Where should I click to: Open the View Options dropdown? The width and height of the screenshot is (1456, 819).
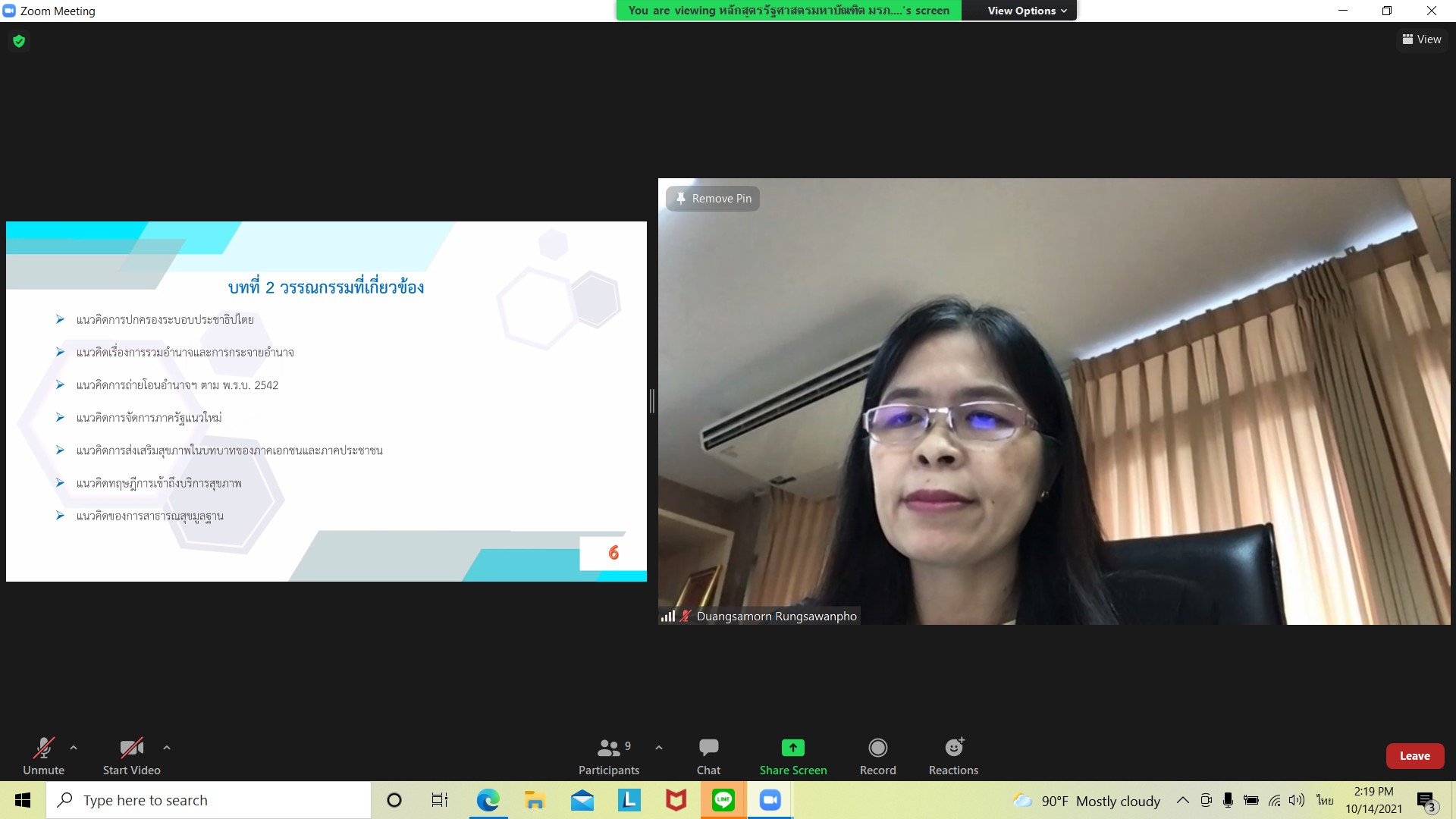[x=1026, y=11]
